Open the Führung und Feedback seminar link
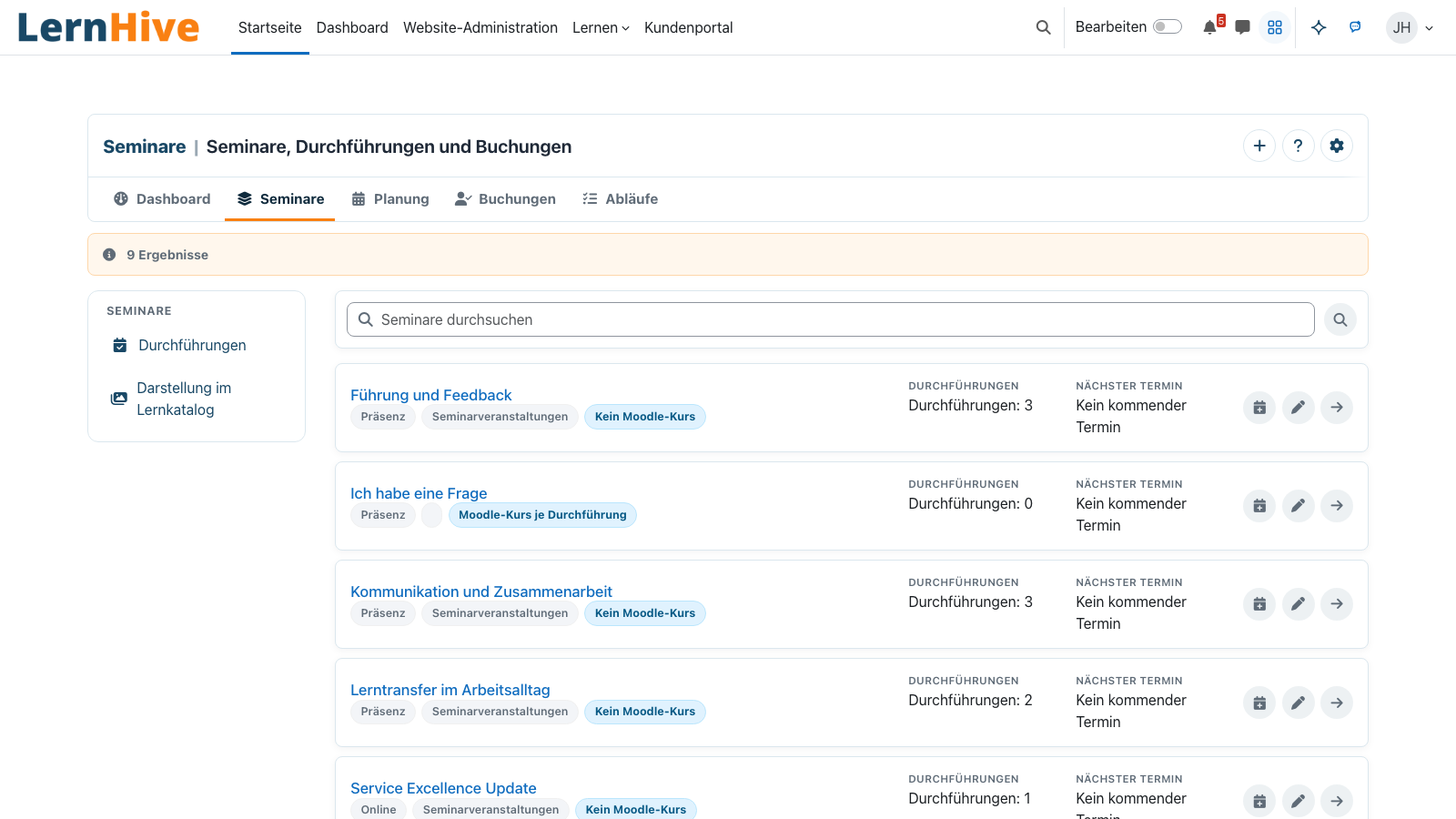Viewport: 1456px width, 819px height. click(431, 395)
